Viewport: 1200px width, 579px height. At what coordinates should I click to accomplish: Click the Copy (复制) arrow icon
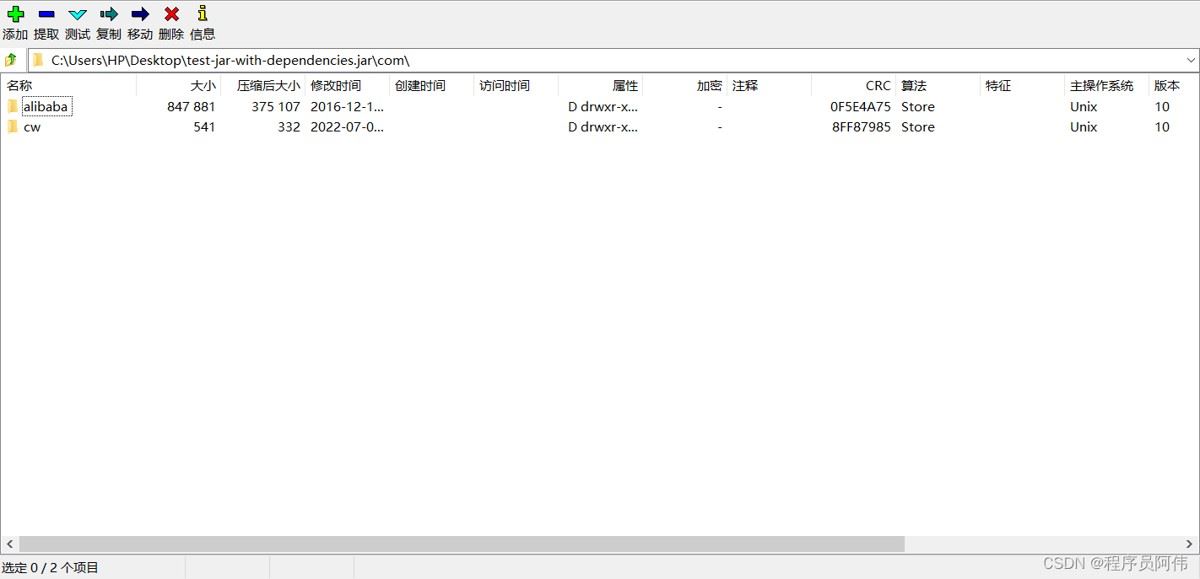click(x=108, y=14)
